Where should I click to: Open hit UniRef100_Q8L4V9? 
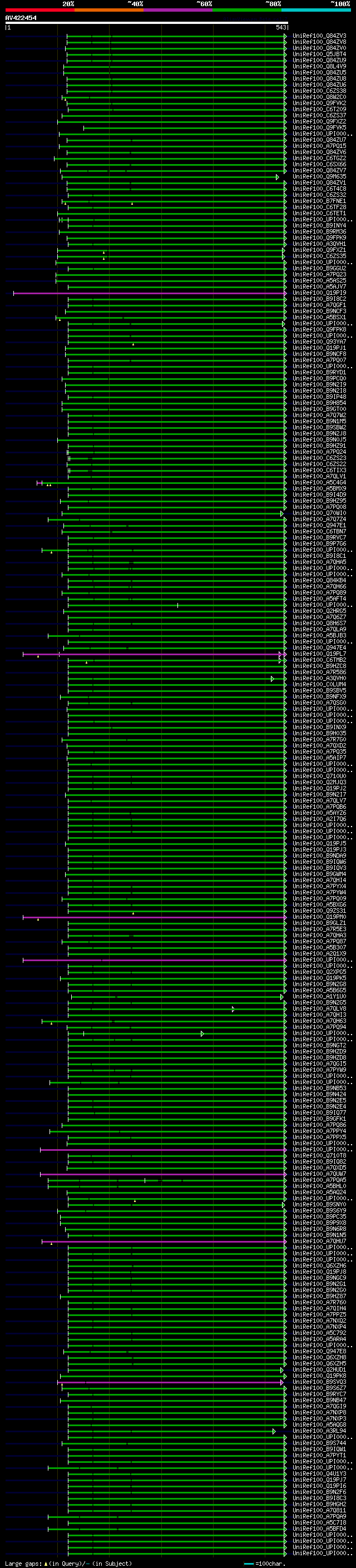319,66
